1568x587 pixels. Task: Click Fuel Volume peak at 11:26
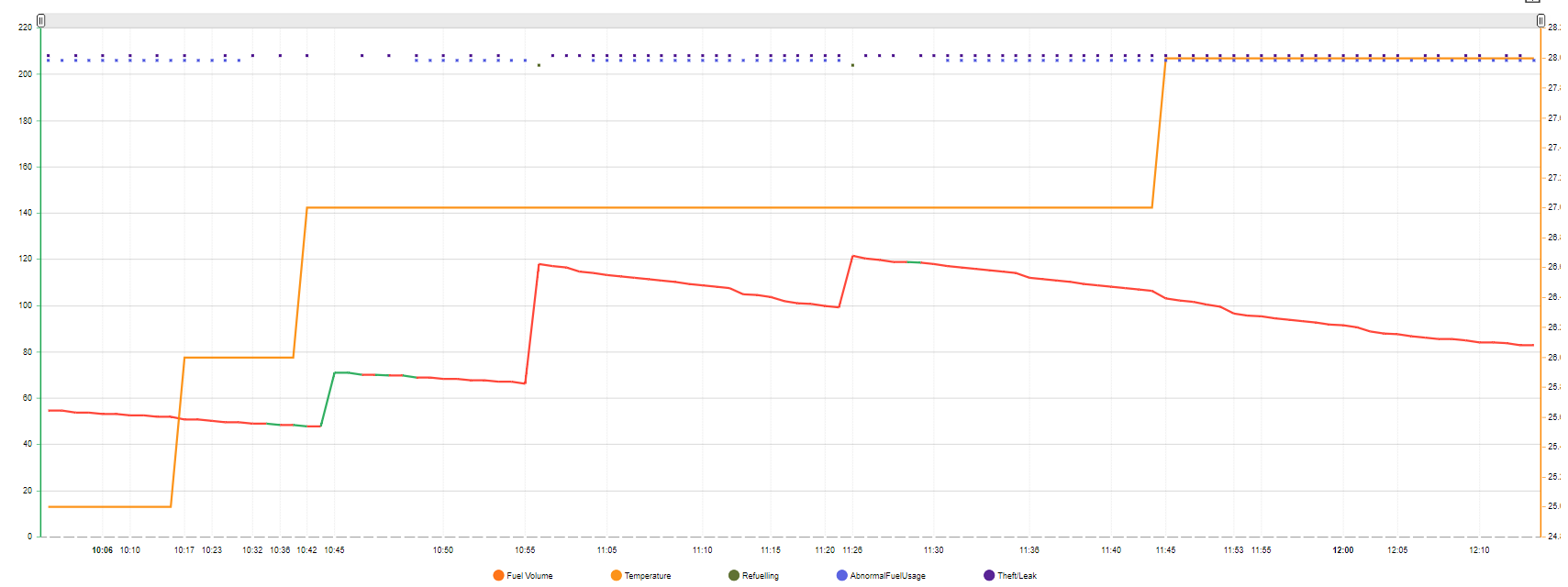(x=853, y=256)
